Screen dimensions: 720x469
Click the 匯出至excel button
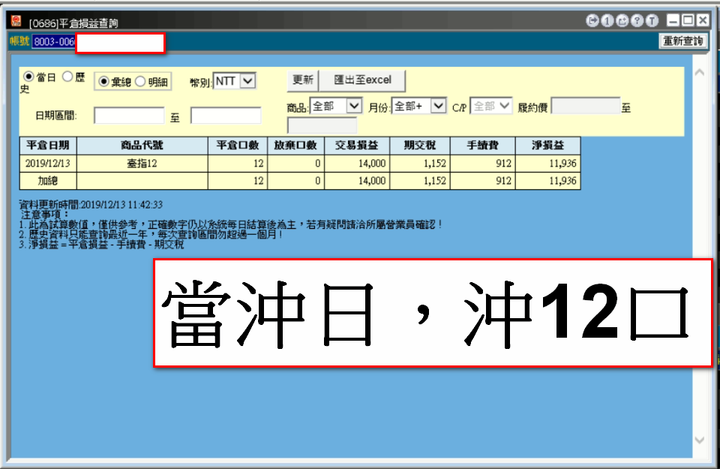point(362,80)
